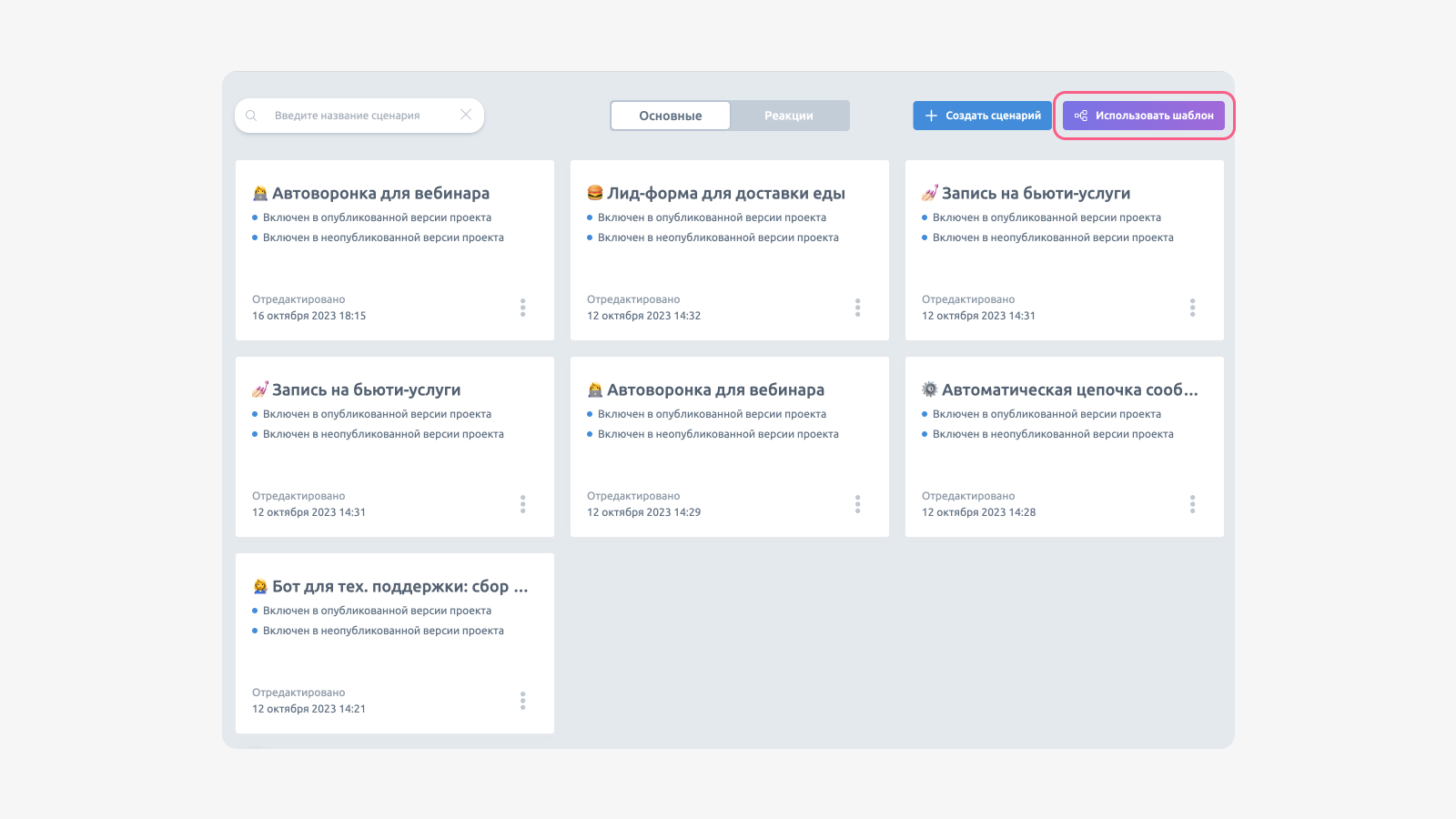Click the date 12 октября 2023 14:32

(x=644, y=316)
